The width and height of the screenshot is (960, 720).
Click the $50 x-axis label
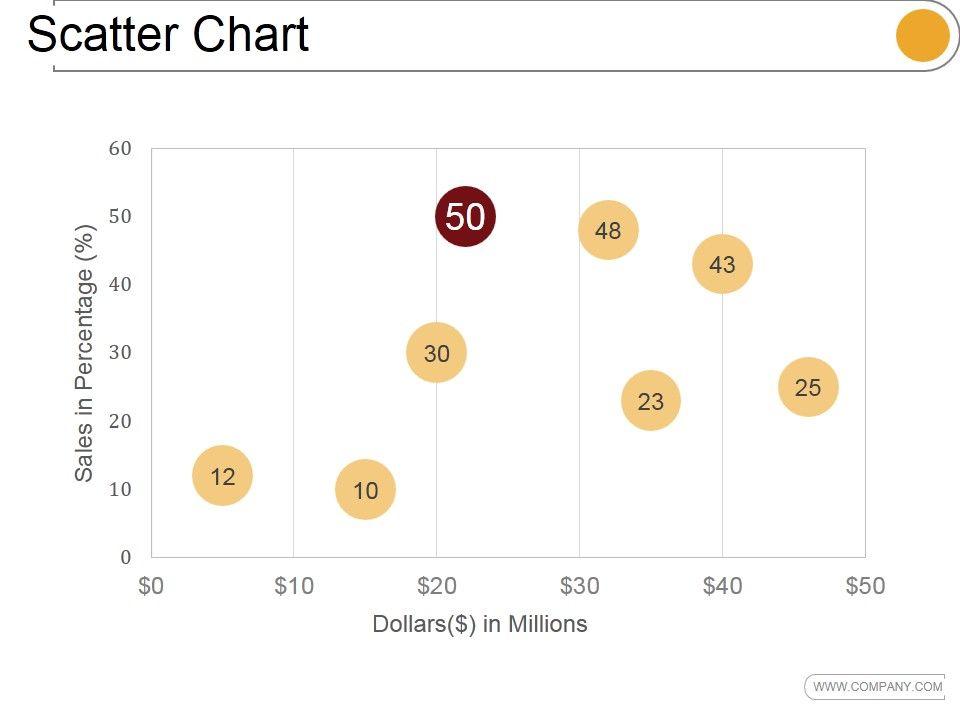[865, 587]
